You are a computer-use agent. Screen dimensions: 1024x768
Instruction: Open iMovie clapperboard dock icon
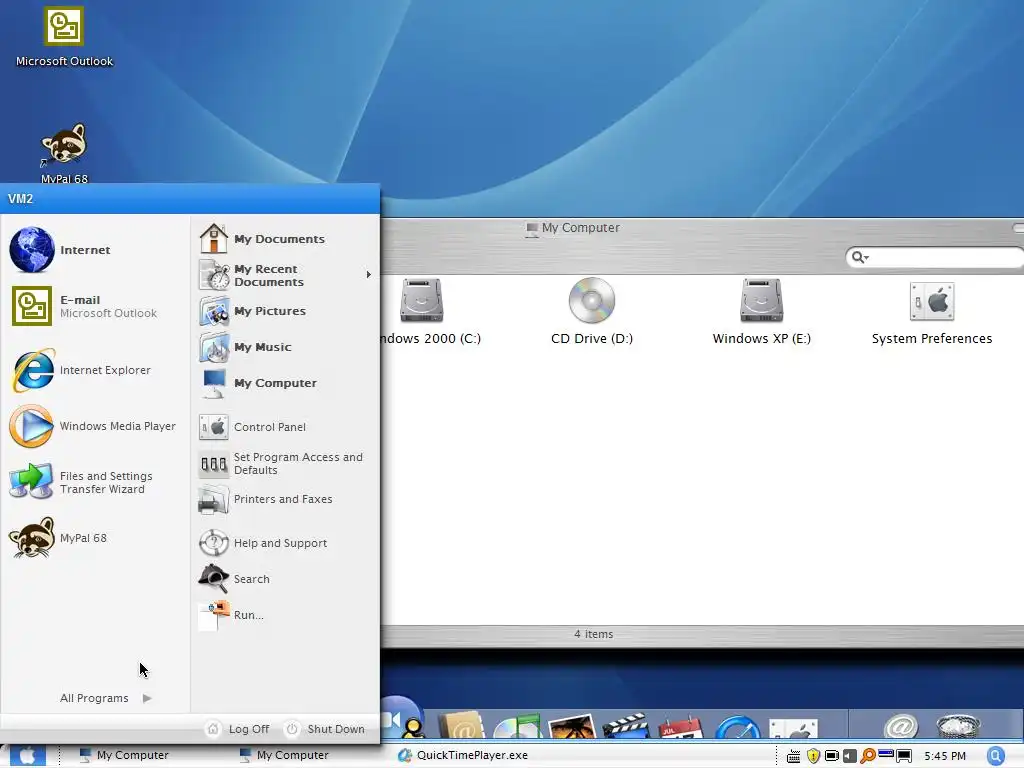626,727
